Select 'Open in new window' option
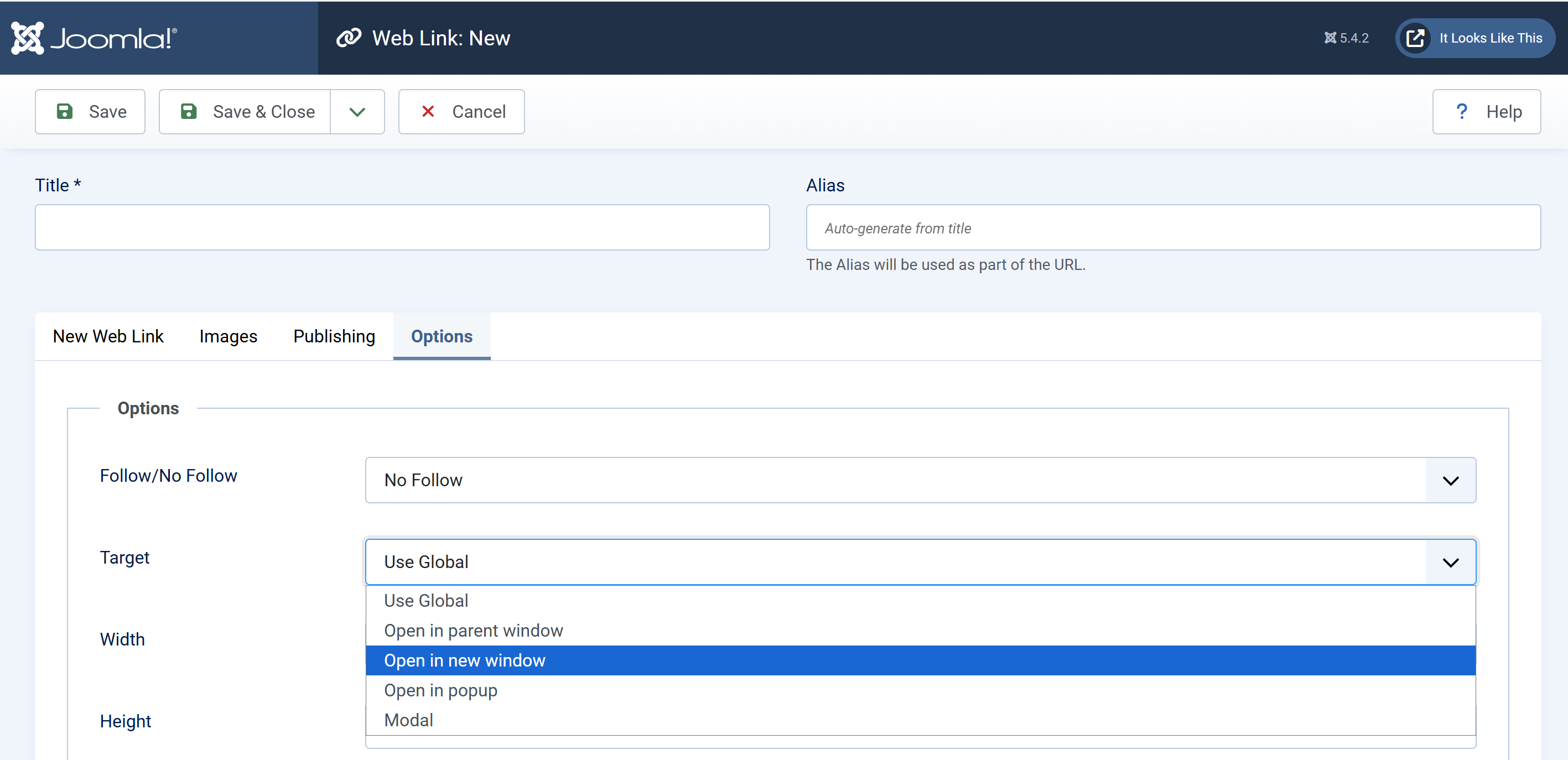The image size is (1568, 760). pyautogui.click(x=464, y=660)
